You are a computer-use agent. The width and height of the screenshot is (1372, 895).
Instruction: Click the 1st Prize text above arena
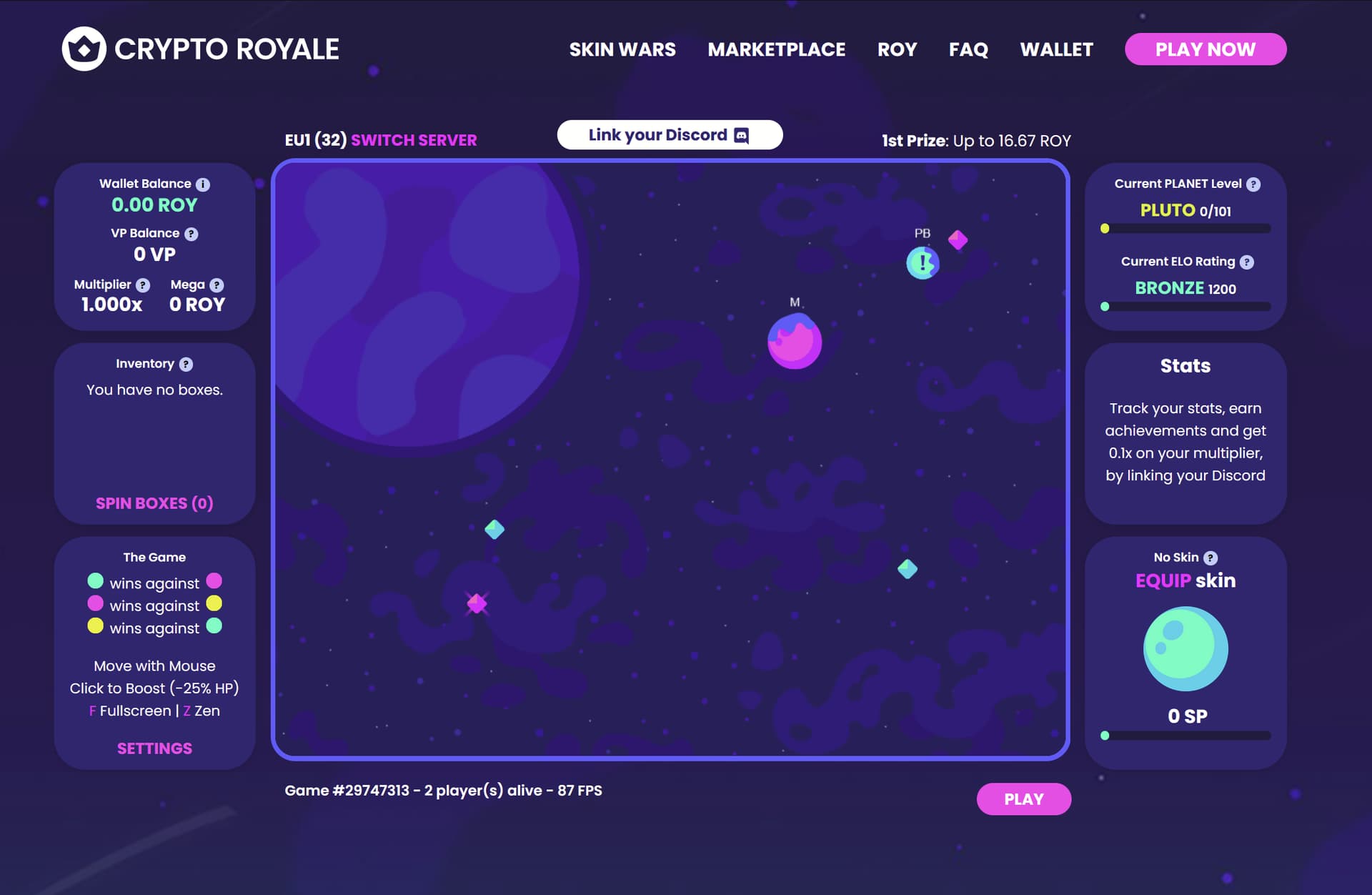pyautogui.click(x=976, y=141)
